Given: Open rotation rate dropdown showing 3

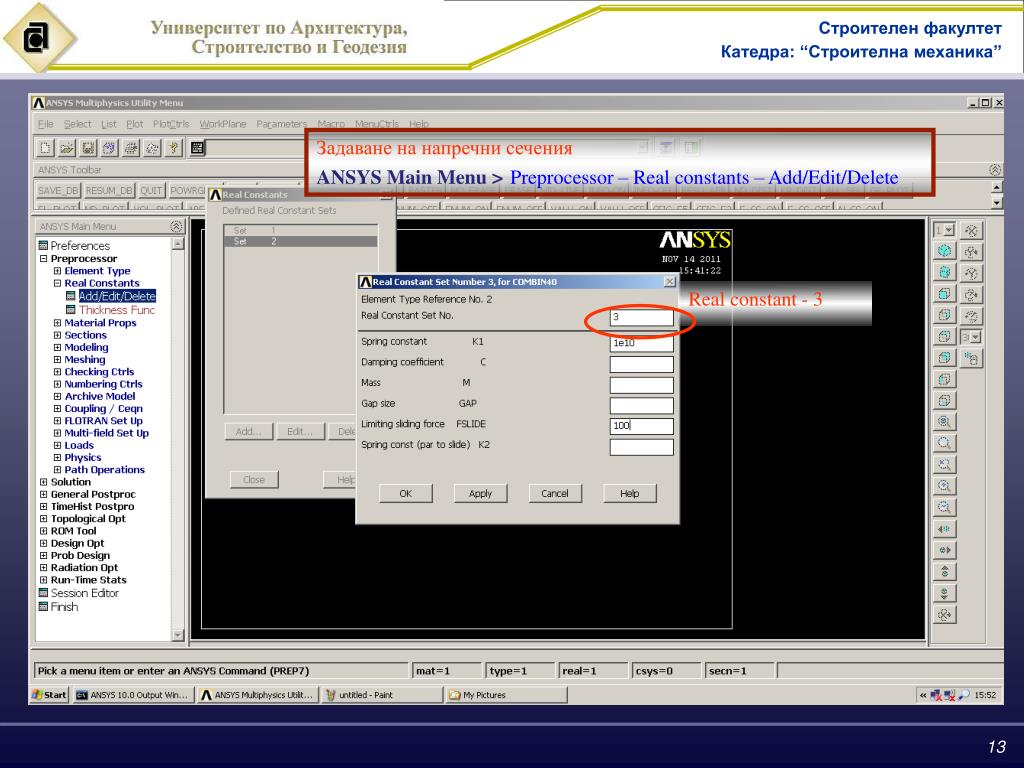Looking at the screenshot, I should pos(976,337).
